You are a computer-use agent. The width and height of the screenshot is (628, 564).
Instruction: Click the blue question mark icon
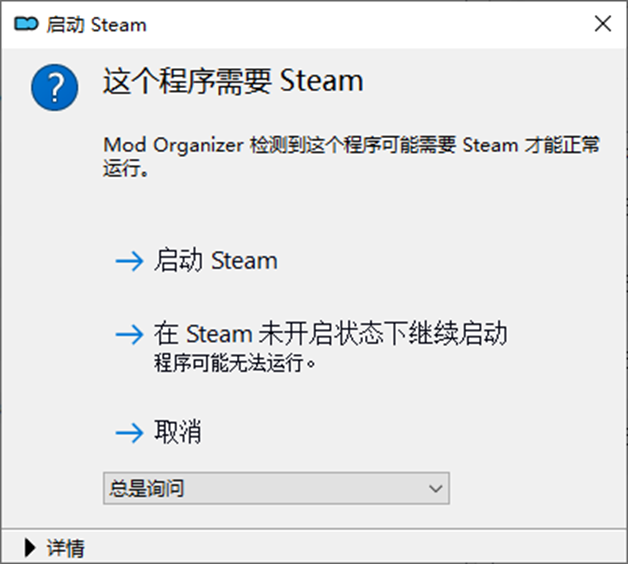click(54, 87)
